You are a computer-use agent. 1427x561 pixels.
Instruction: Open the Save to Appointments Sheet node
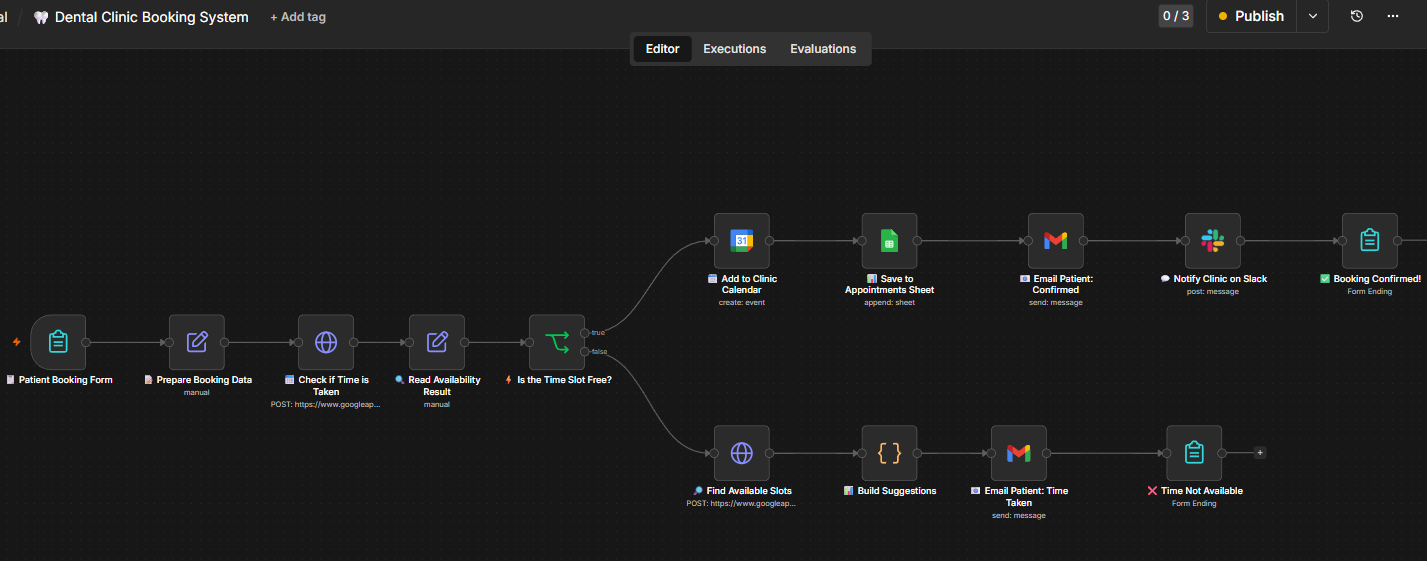tap(889, 241)
